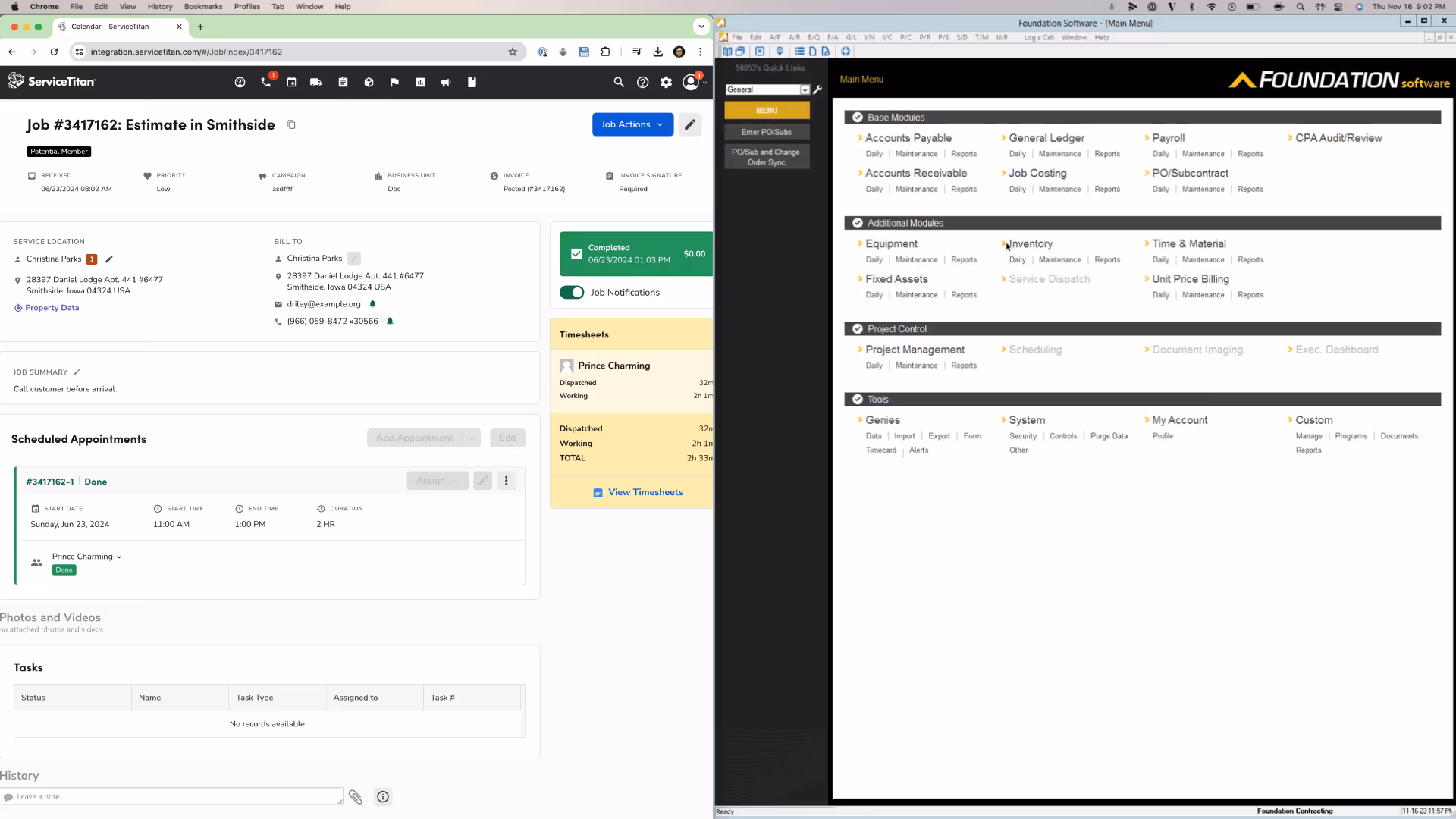
Task: Click the lifebuoy support icon in Foundation toolbar
Action: [846, 52]
